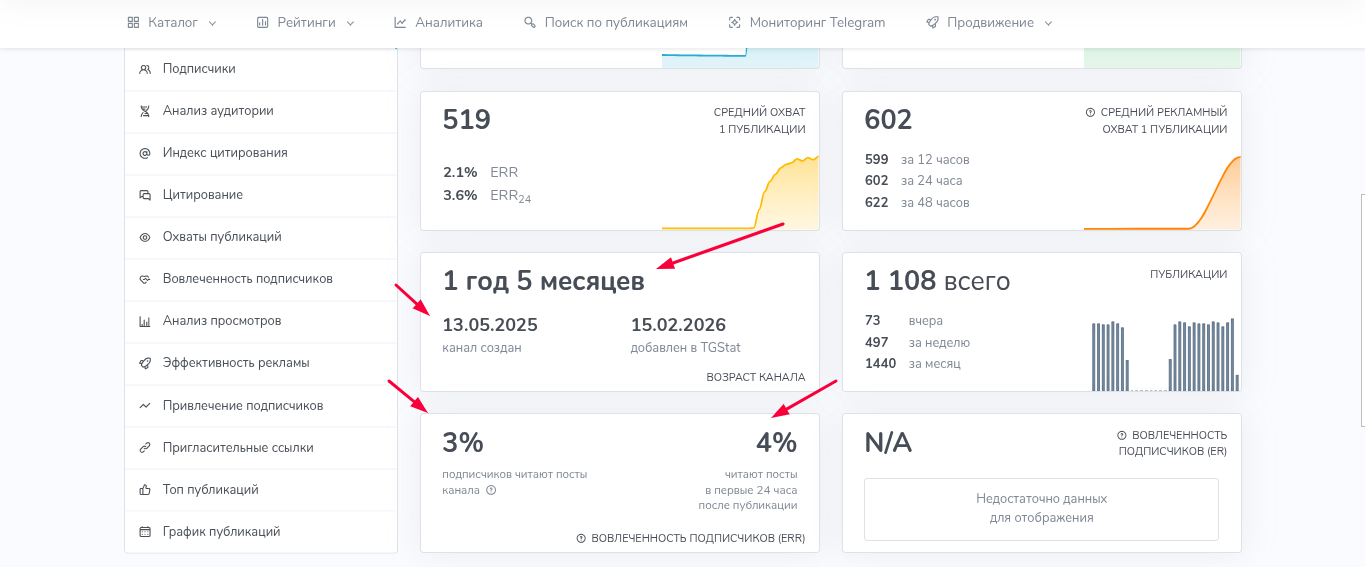Expand the Рейтинги dropdown arrow
This screenshot has height=567, width=1365.
point(350,23)
